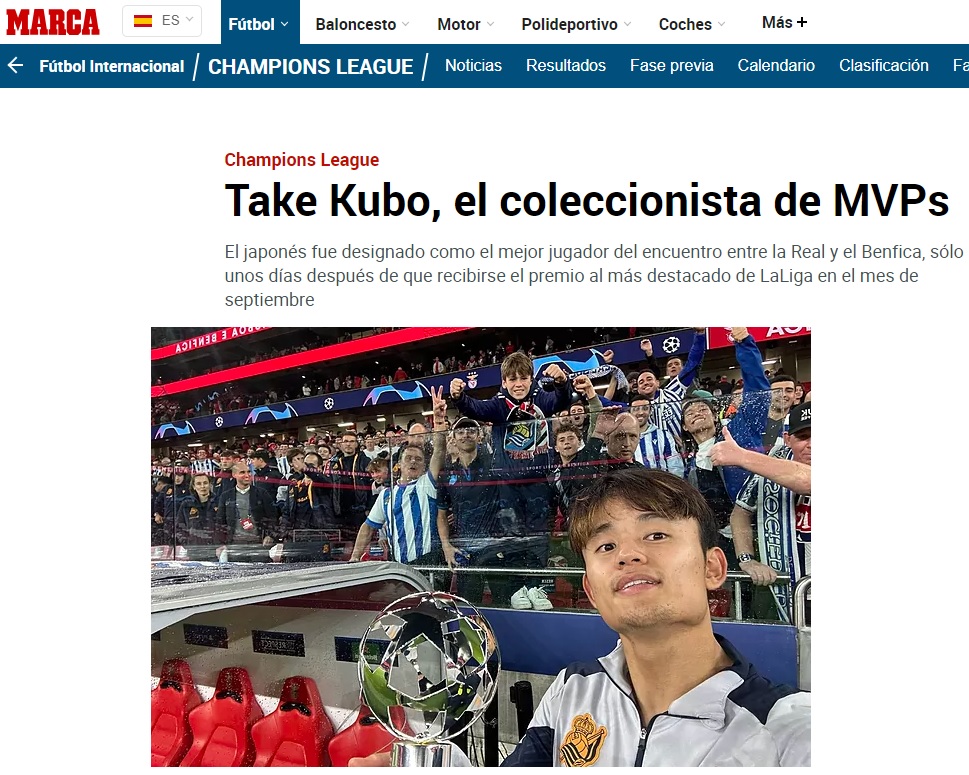The width and height of the screenshot is (969, 775).
Task: Click the Spanish flag icon
Action: [143, 21]
